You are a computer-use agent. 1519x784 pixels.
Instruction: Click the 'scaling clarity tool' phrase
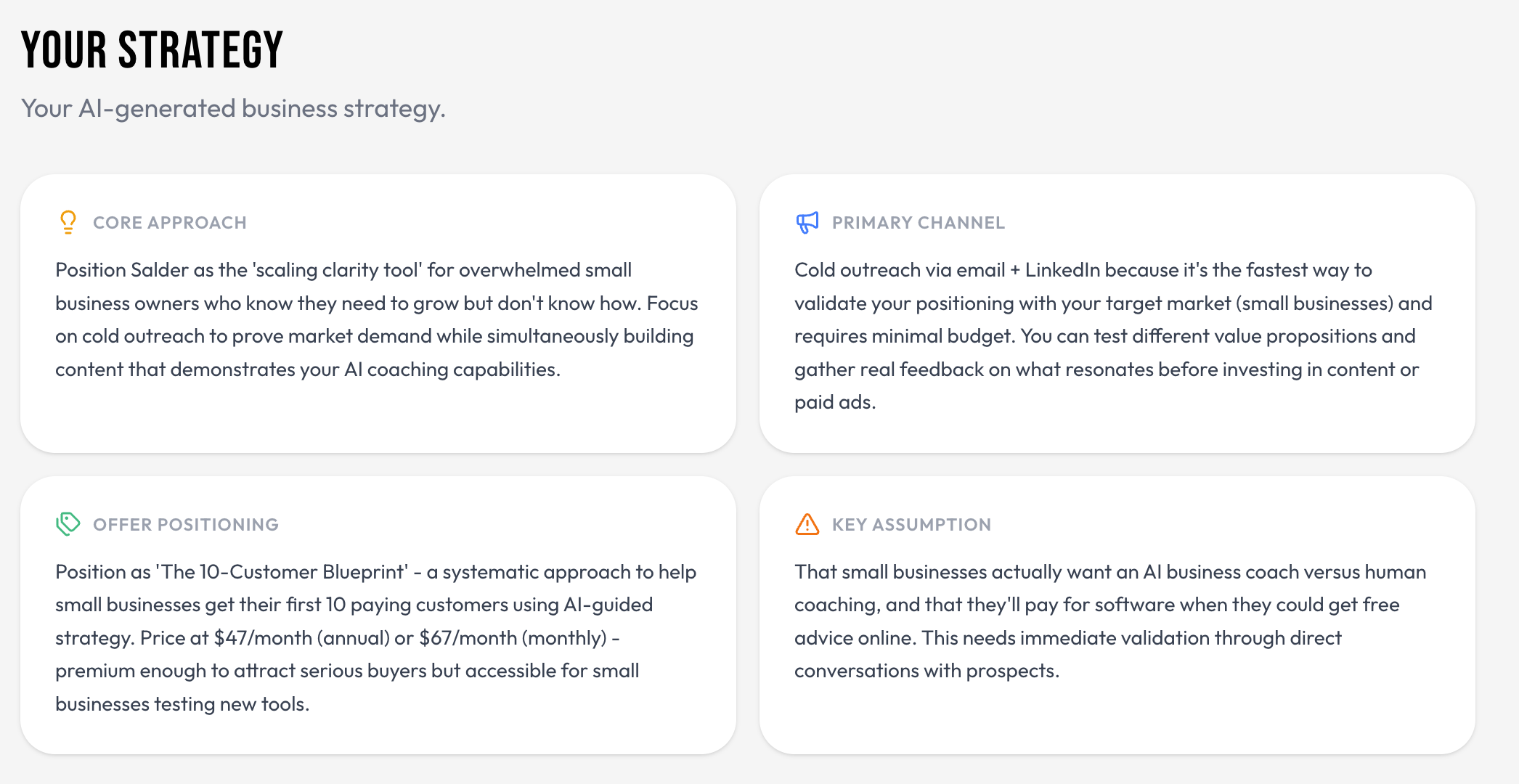click(337, 270)
